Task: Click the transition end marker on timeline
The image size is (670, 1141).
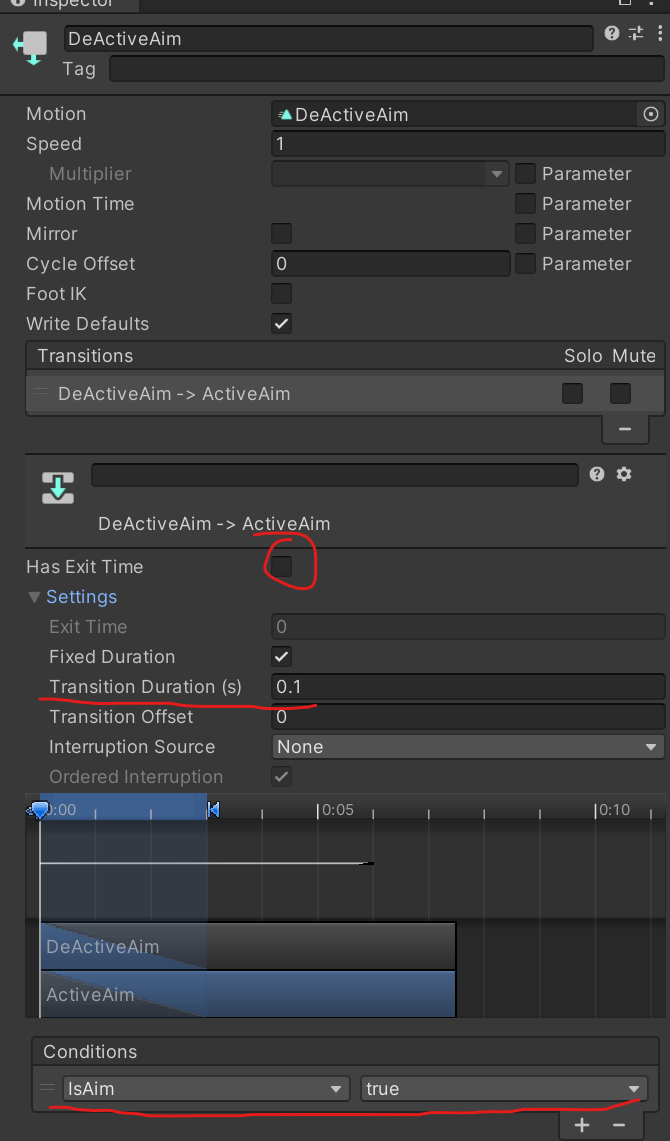Action: pos(213,810)
